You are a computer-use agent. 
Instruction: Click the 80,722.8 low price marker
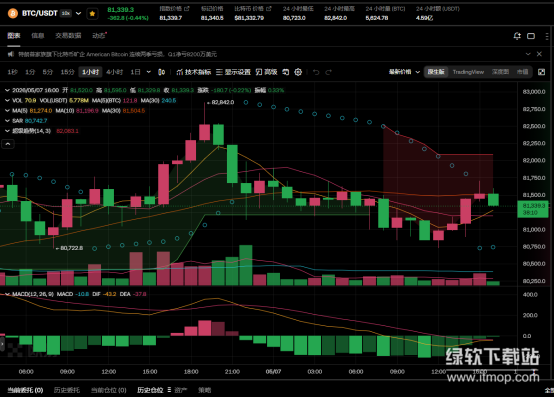pos(71,248)
